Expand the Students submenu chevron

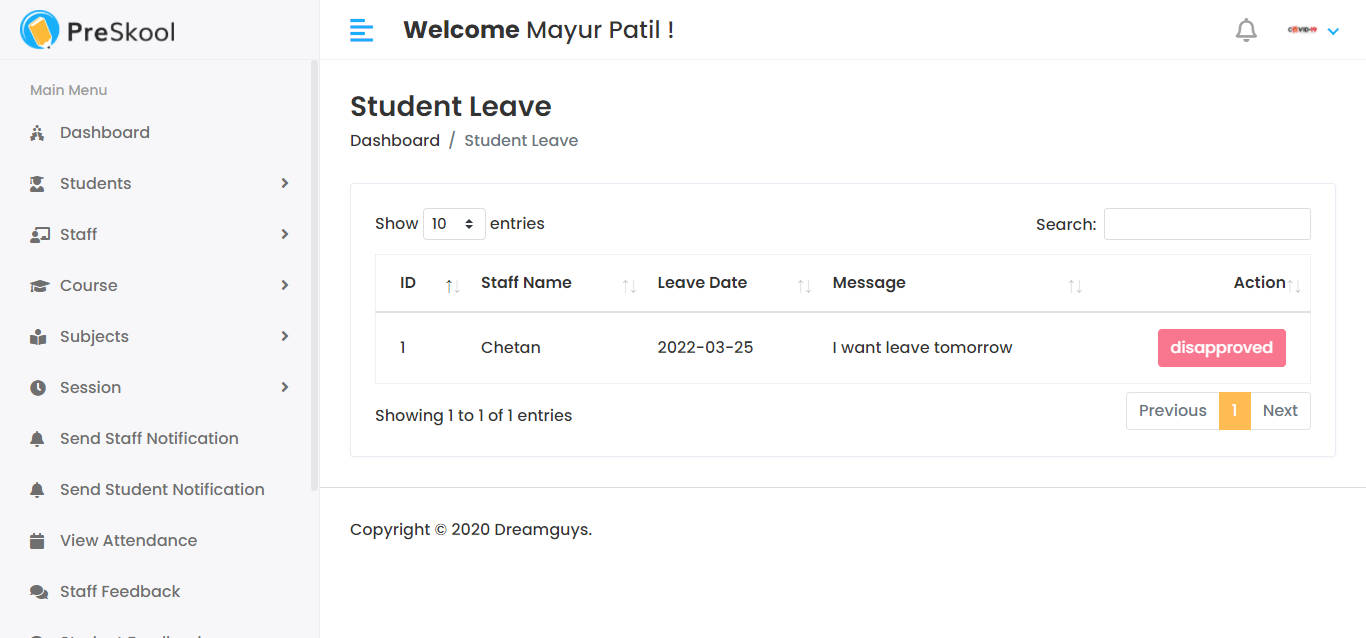(287, 183)
